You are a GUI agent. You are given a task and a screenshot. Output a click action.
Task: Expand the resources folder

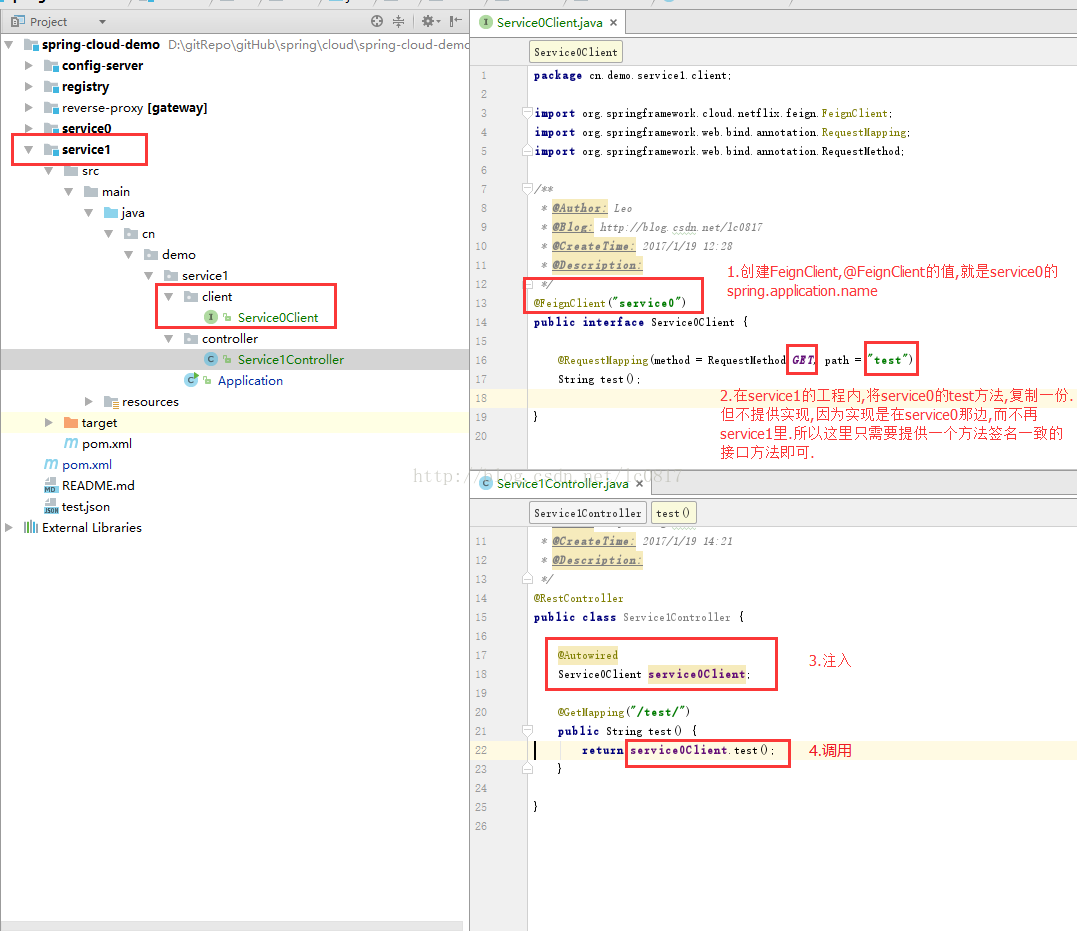pos(89,402)
